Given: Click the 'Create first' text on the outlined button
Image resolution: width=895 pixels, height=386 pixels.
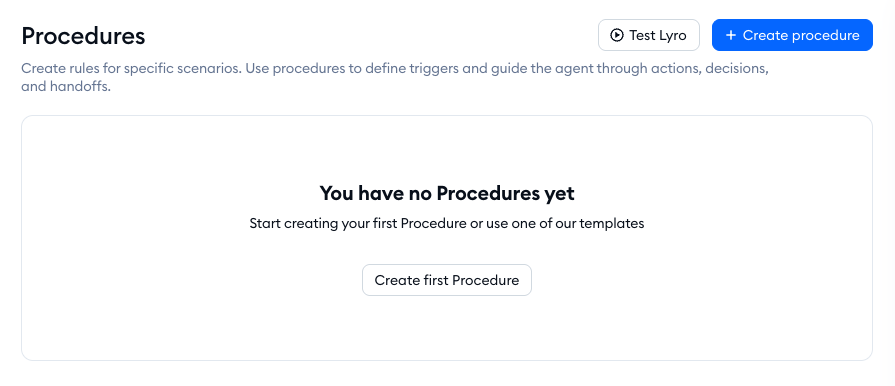Looking at the screenshot, I should tap(411, 280).
